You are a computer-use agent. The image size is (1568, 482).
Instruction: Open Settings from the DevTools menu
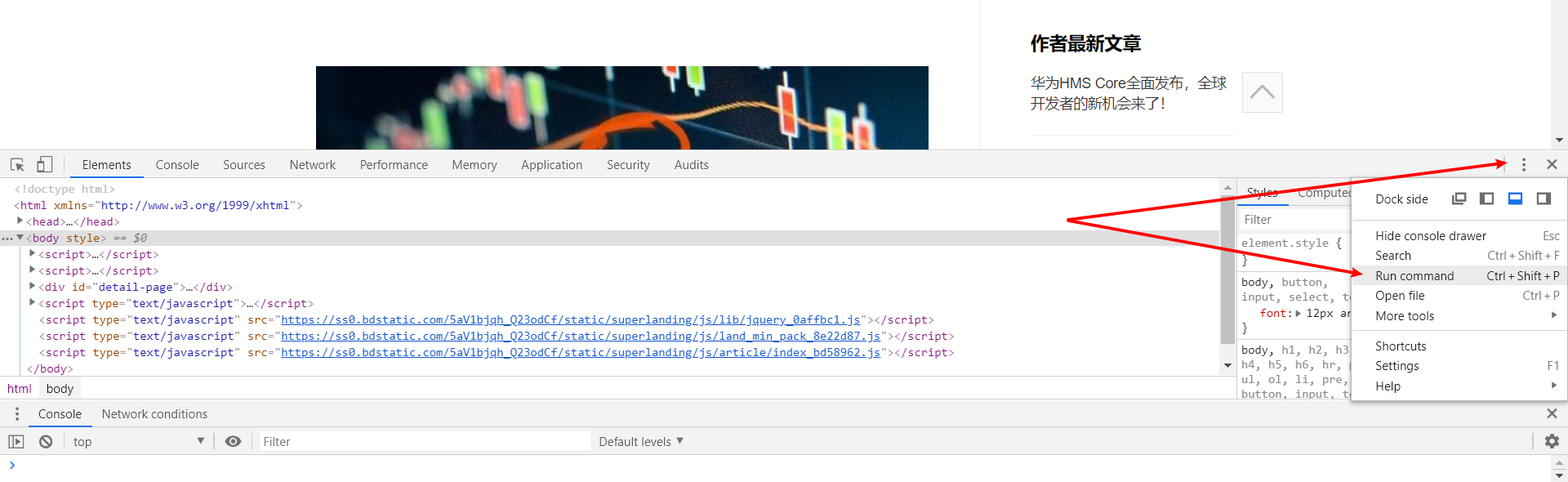1459,366
